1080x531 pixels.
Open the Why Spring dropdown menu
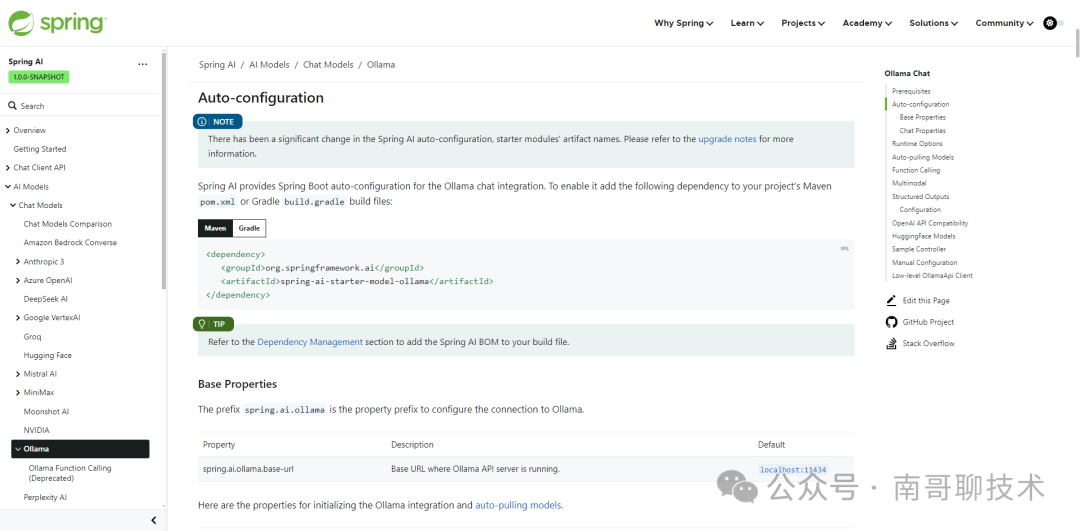pos(683,23)
